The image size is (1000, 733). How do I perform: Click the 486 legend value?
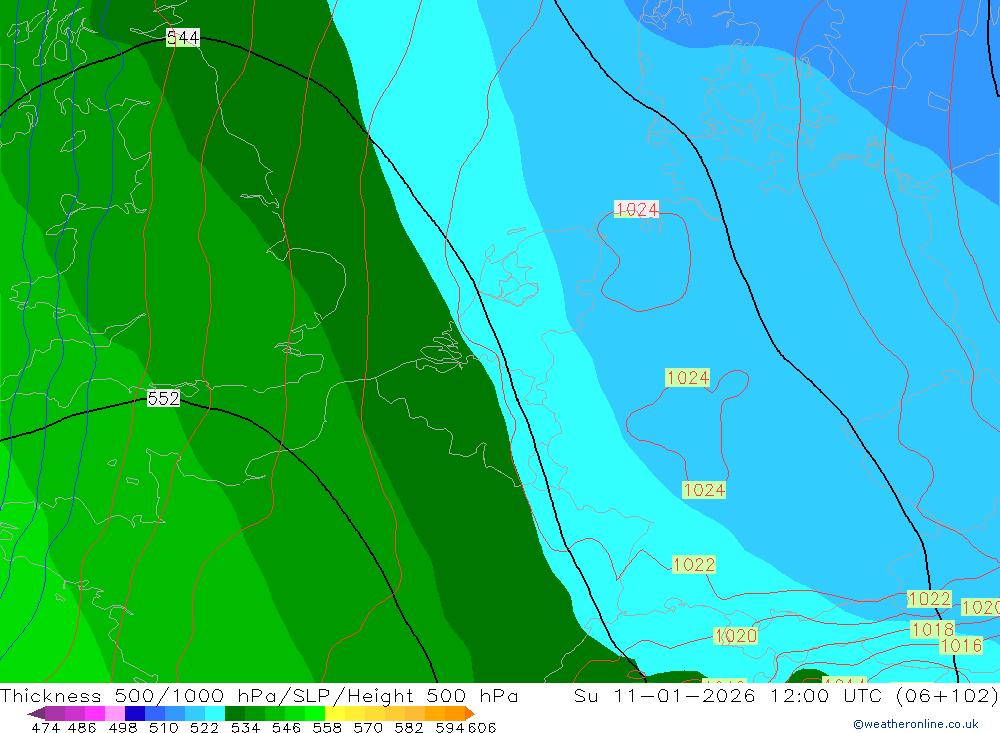click(x=82, y=727)
